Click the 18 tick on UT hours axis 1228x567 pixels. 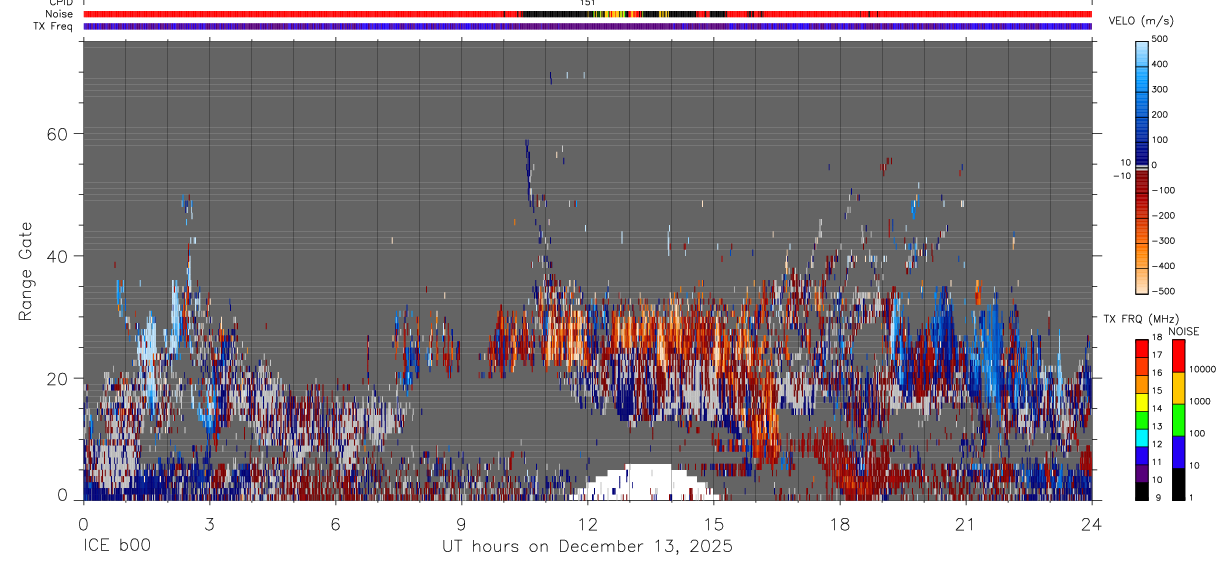point(840,523)
